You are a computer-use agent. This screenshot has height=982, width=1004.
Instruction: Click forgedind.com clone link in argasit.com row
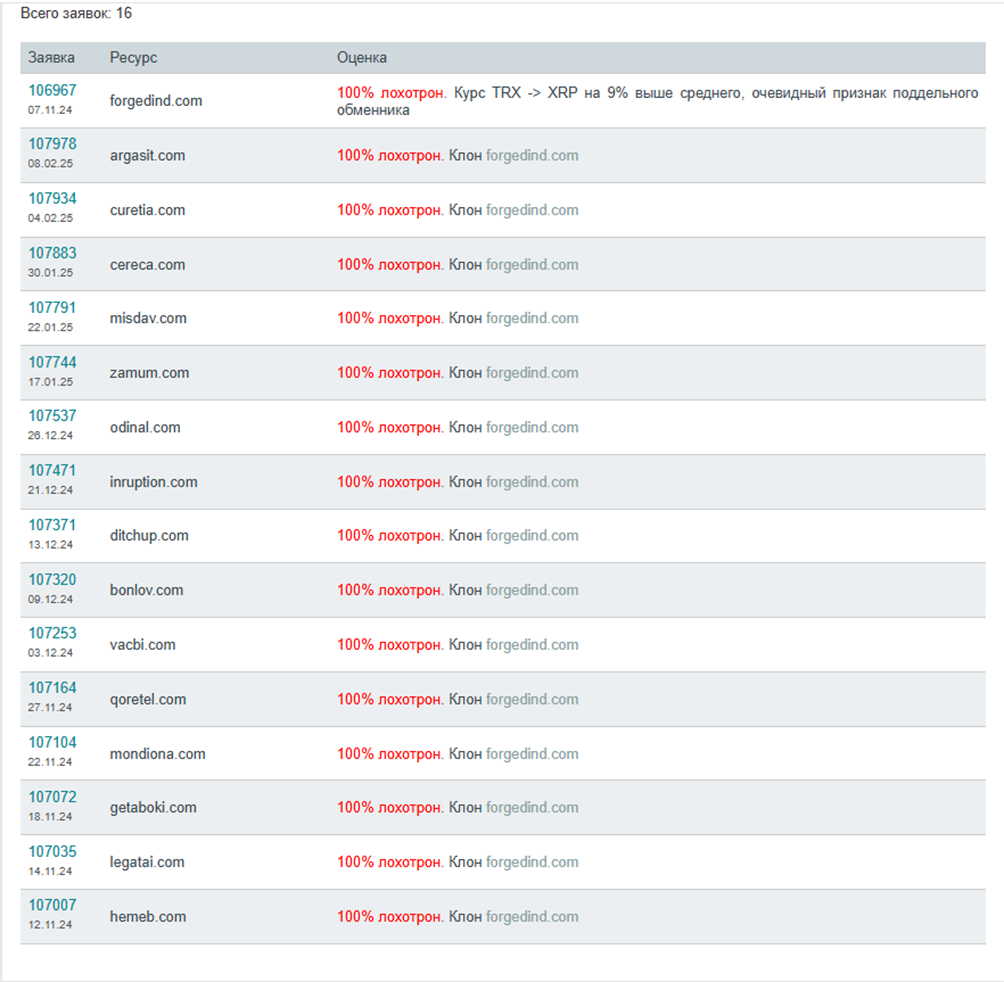point(532,156)
